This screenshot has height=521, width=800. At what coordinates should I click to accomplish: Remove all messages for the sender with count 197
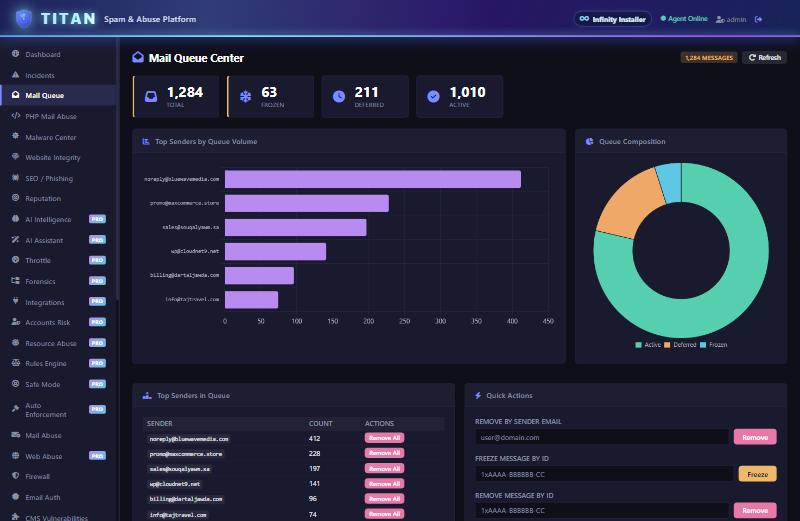click(x=384, y=468)
